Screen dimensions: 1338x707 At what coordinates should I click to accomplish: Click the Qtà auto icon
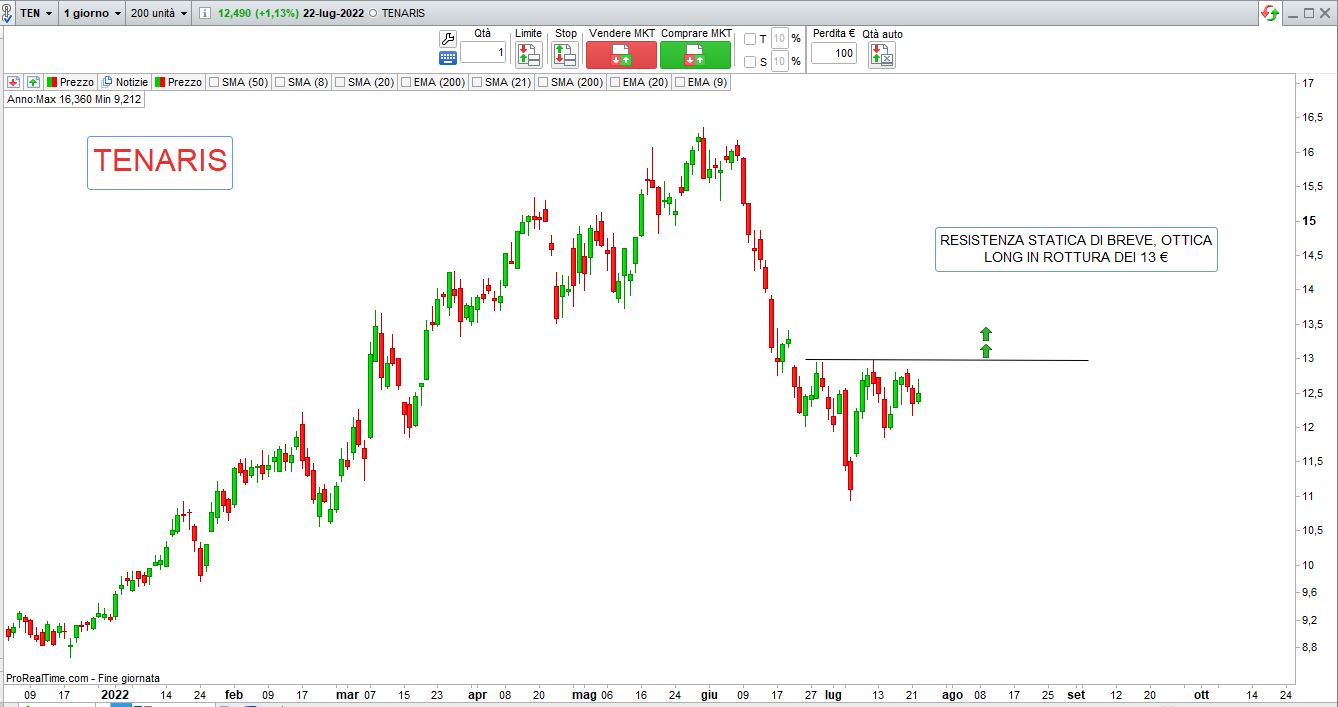tap(882, 55)
